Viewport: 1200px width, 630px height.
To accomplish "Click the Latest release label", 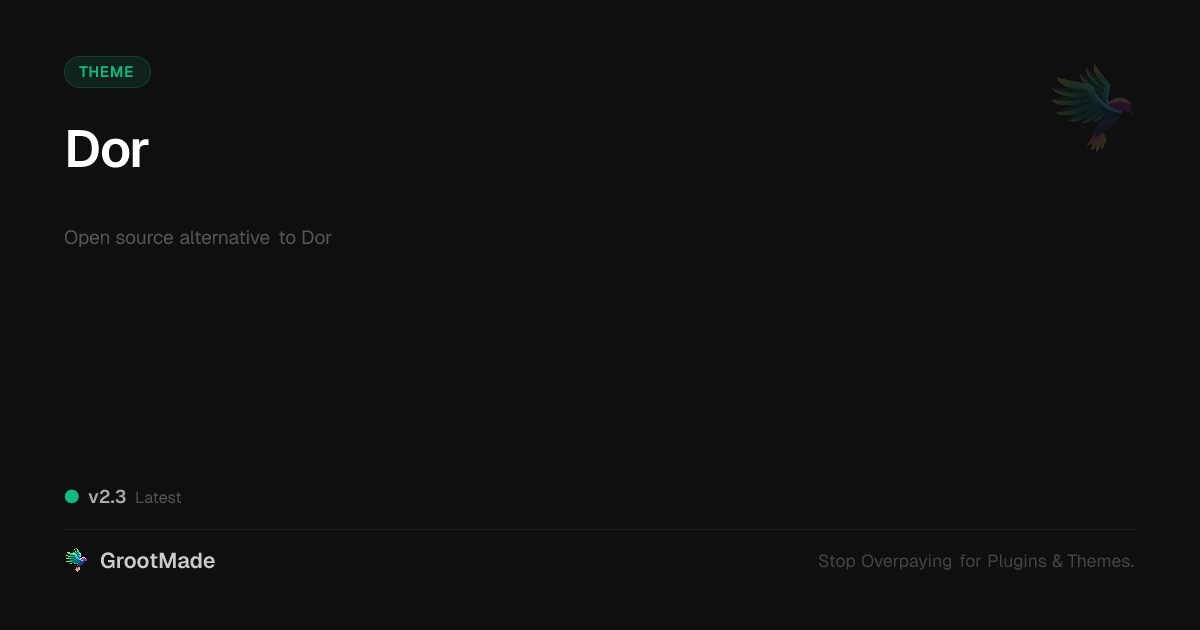I will tap(158, 498).
